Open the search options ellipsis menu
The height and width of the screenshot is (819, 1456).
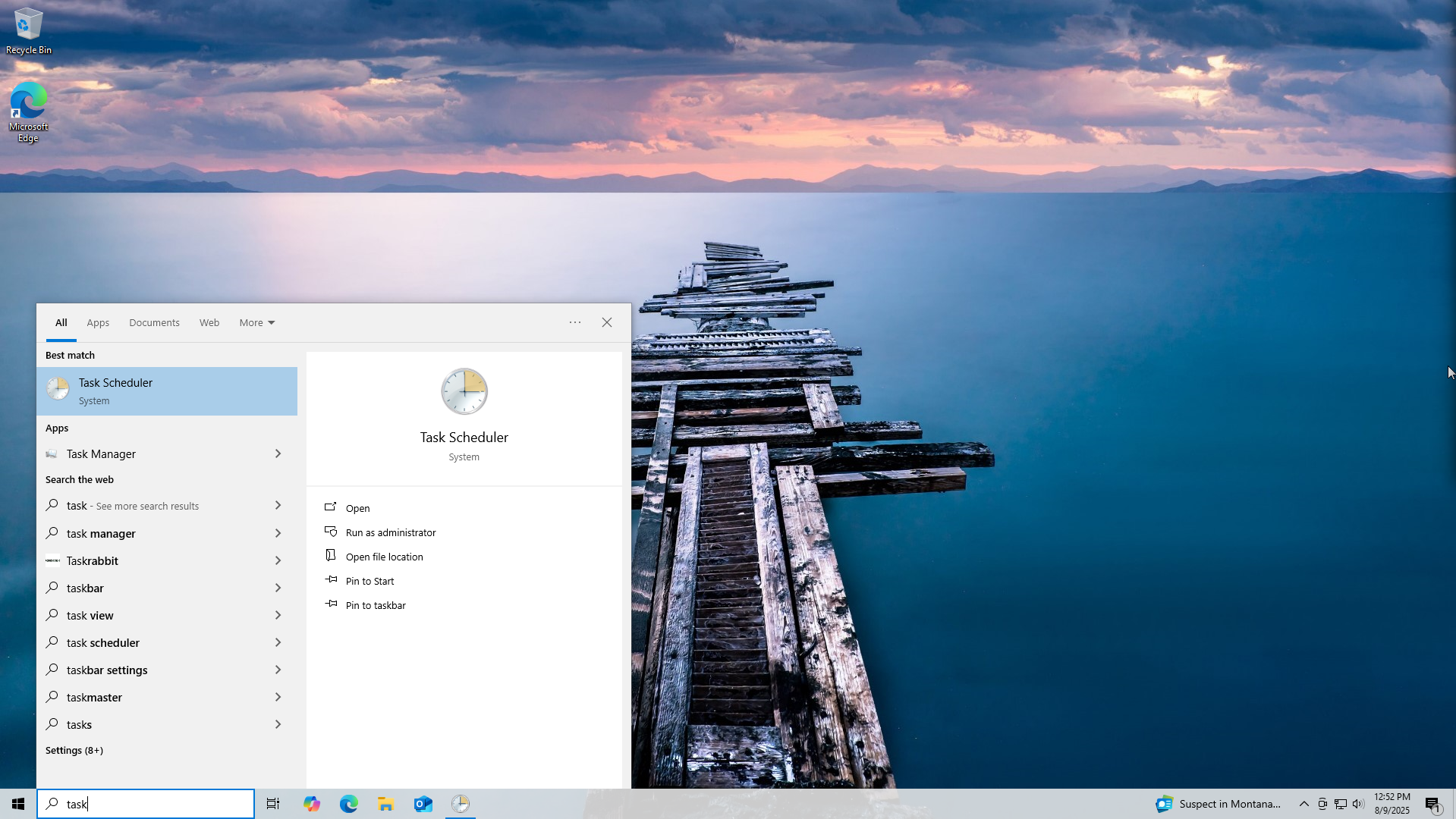[575, 322]
